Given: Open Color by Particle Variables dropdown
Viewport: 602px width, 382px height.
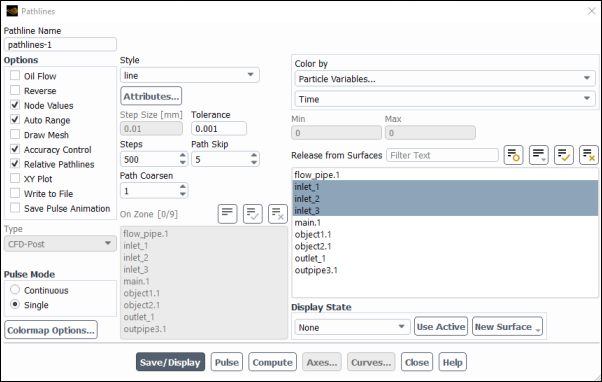Looking at the screenshot, I should [445, 79].
